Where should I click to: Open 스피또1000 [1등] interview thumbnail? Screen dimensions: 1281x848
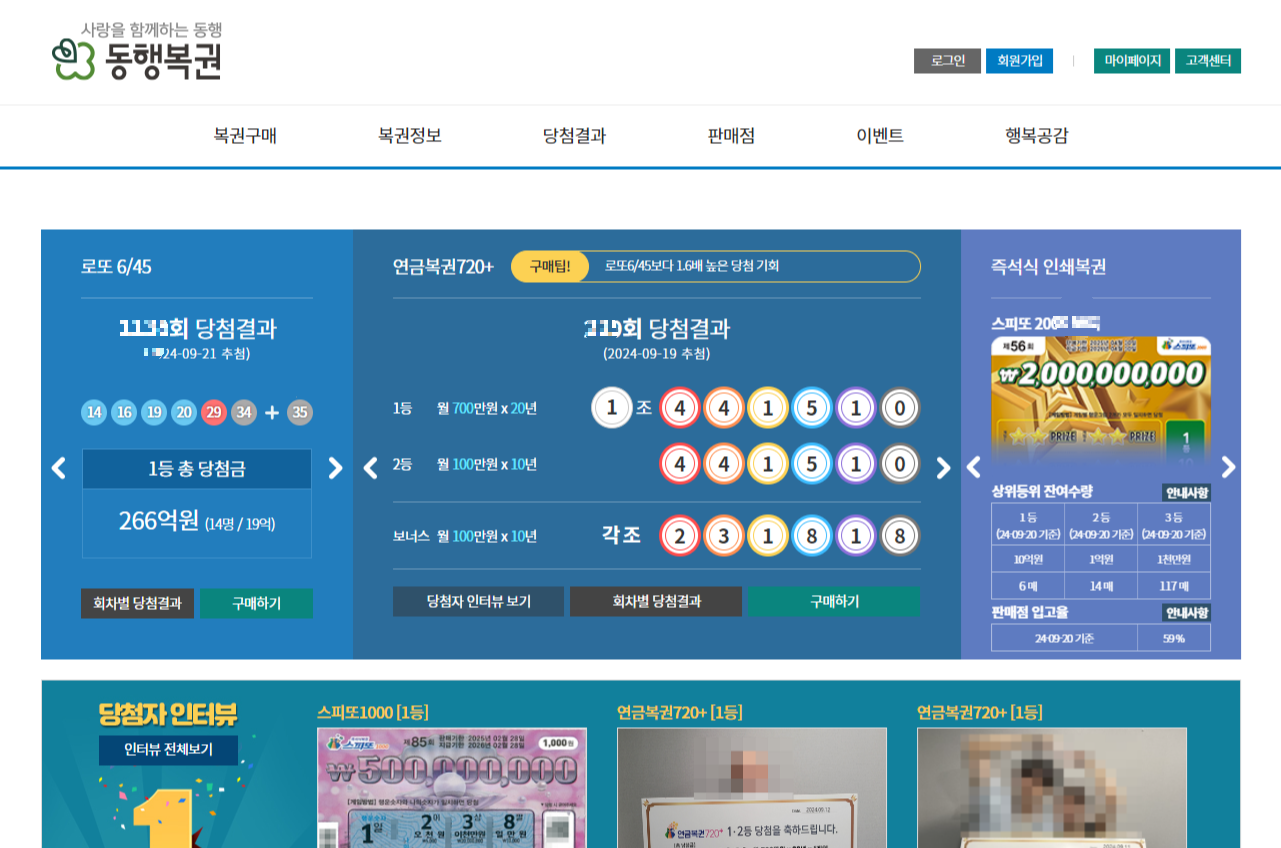452,788
